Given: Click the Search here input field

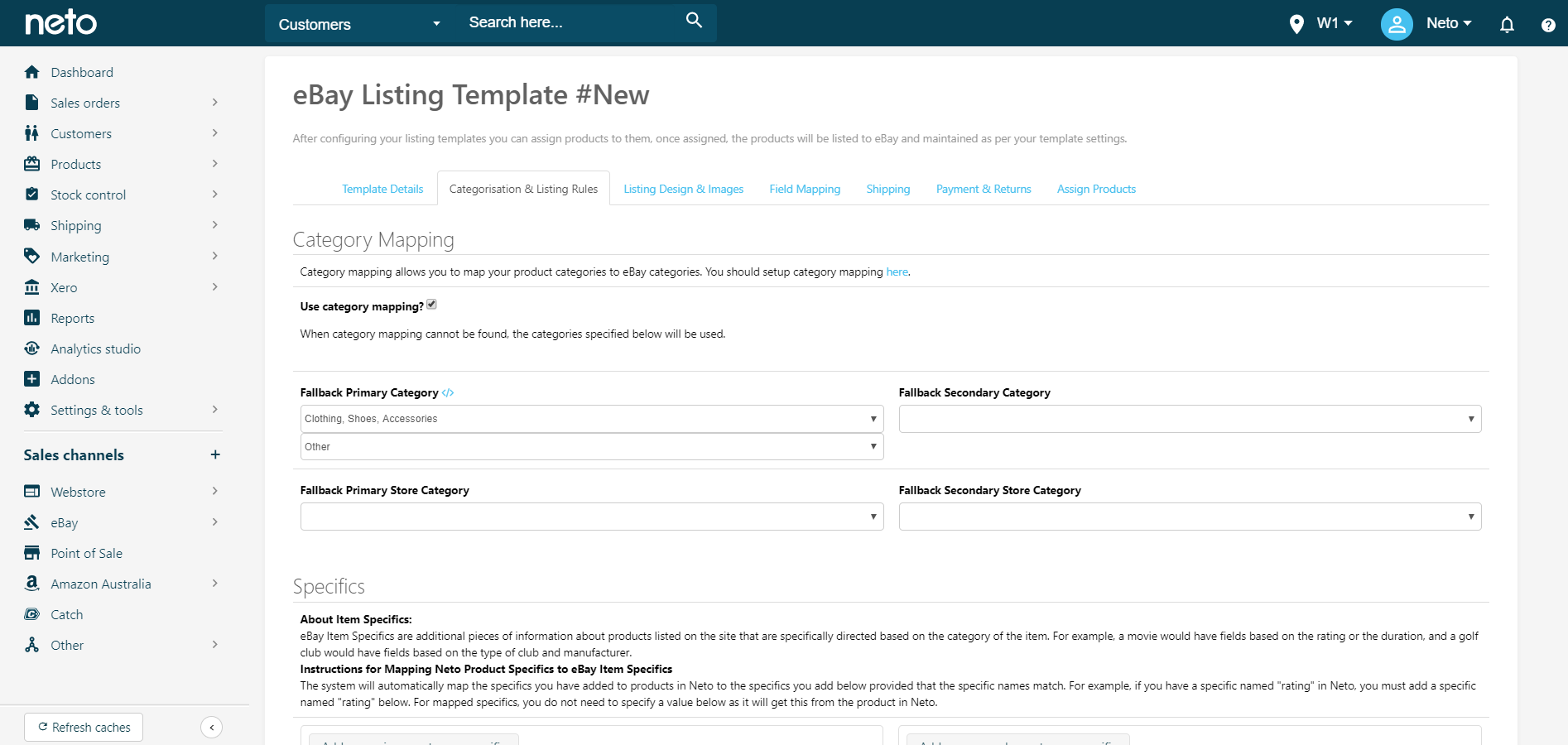Looking at the screenshot, I should tap(573, 22).
